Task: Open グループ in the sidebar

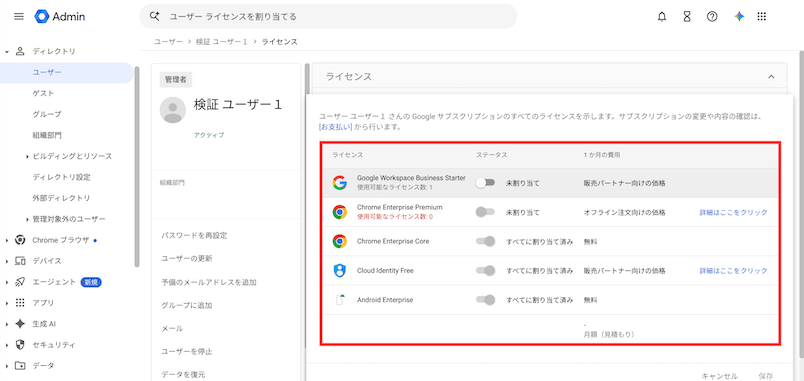Action: pyautogui.click(x=47, y=114)
